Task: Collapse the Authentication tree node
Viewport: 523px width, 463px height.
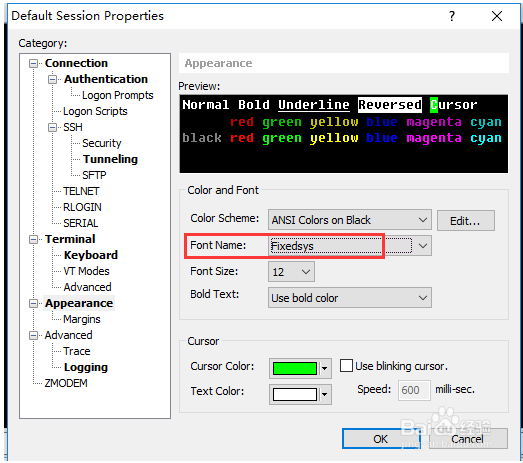Action: point(52,79)
